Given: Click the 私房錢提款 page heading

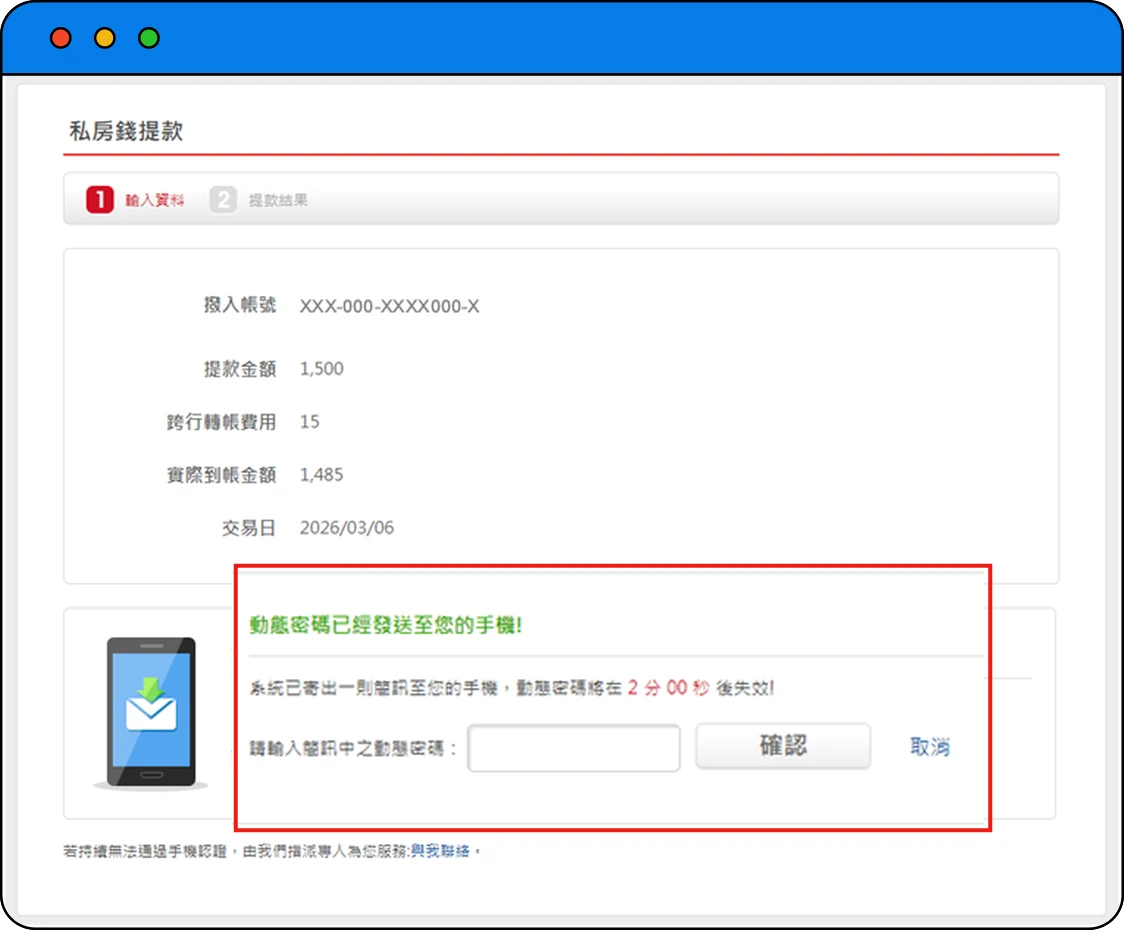Looking at the screenshot, I should pyautogui.click(x=126, y=131).
